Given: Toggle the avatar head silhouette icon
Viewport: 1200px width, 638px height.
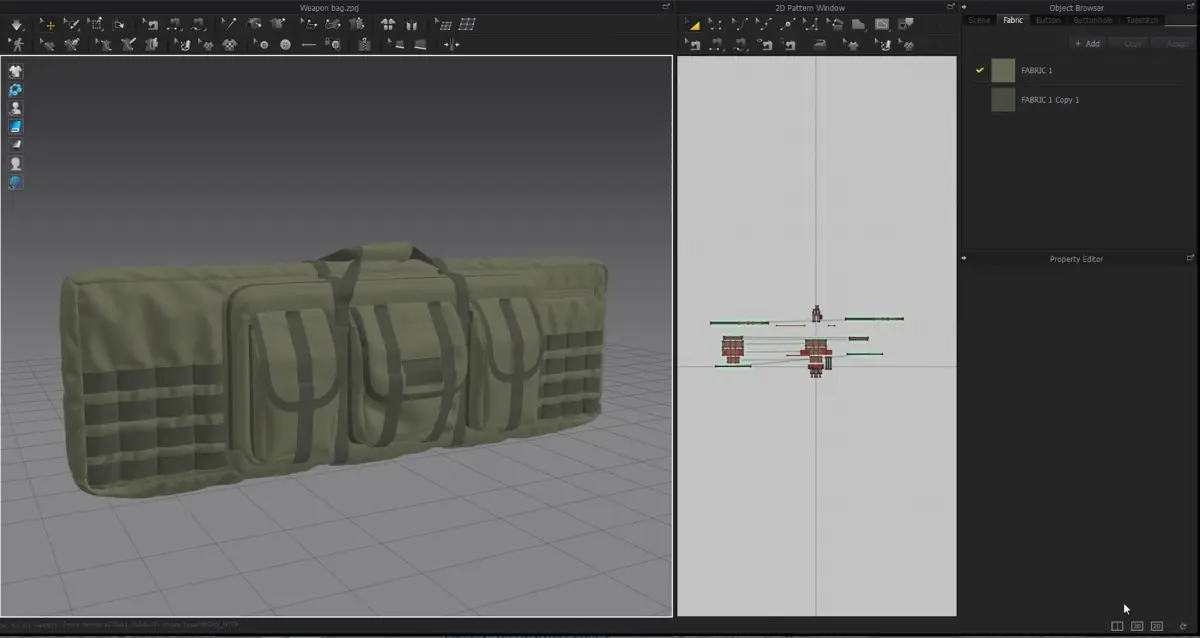Looking at the screenshot, I should tap(15, 163).
